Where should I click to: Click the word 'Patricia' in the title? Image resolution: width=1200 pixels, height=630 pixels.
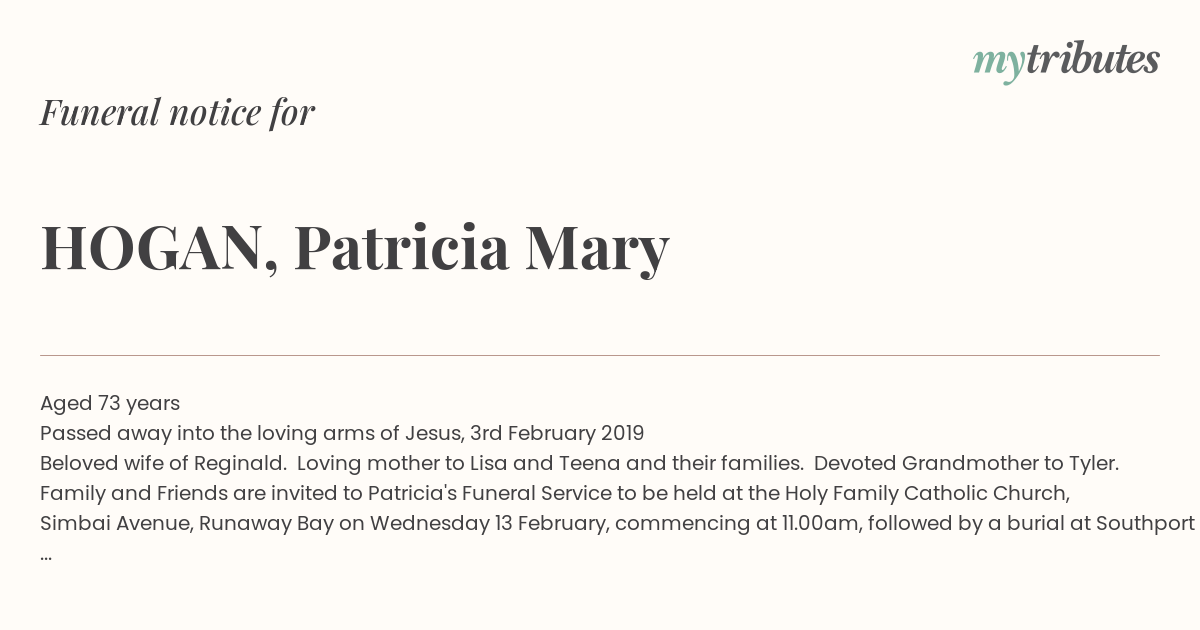[402, 248]
